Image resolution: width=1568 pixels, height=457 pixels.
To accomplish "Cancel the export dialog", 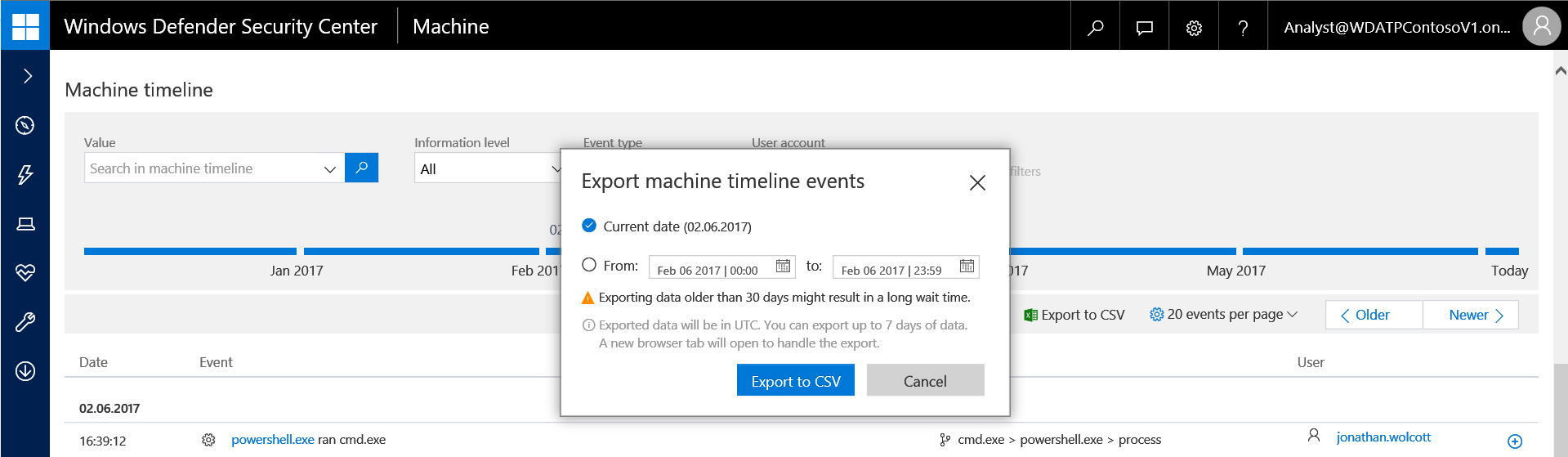I will click(925, 381).
